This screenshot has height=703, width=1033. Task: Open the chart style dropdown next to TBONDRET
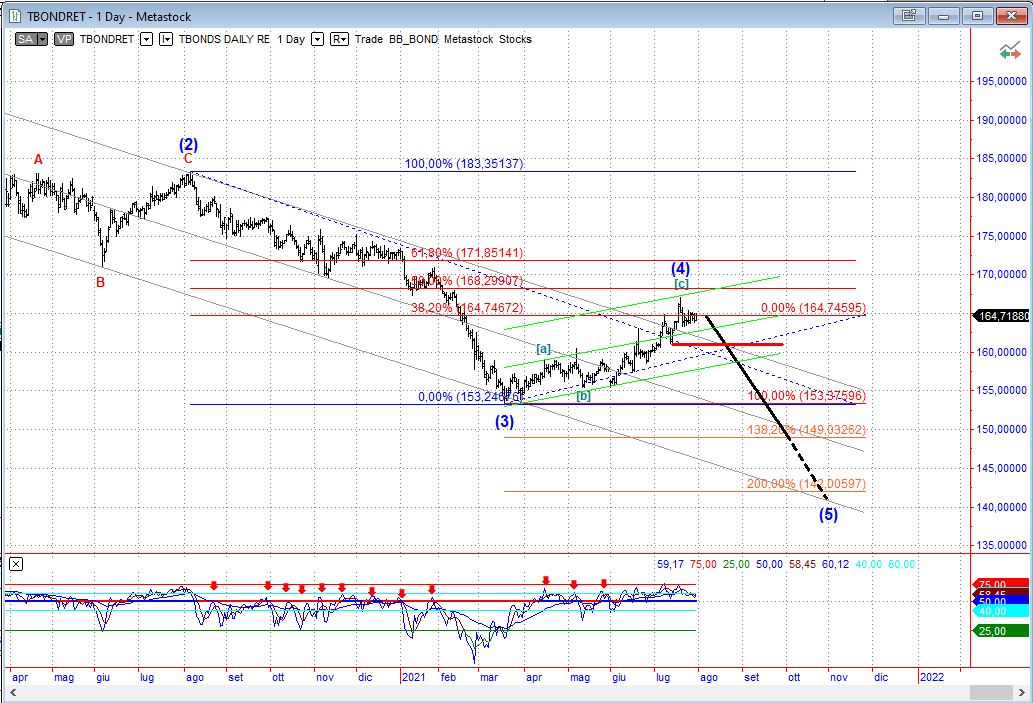[167, 40]
